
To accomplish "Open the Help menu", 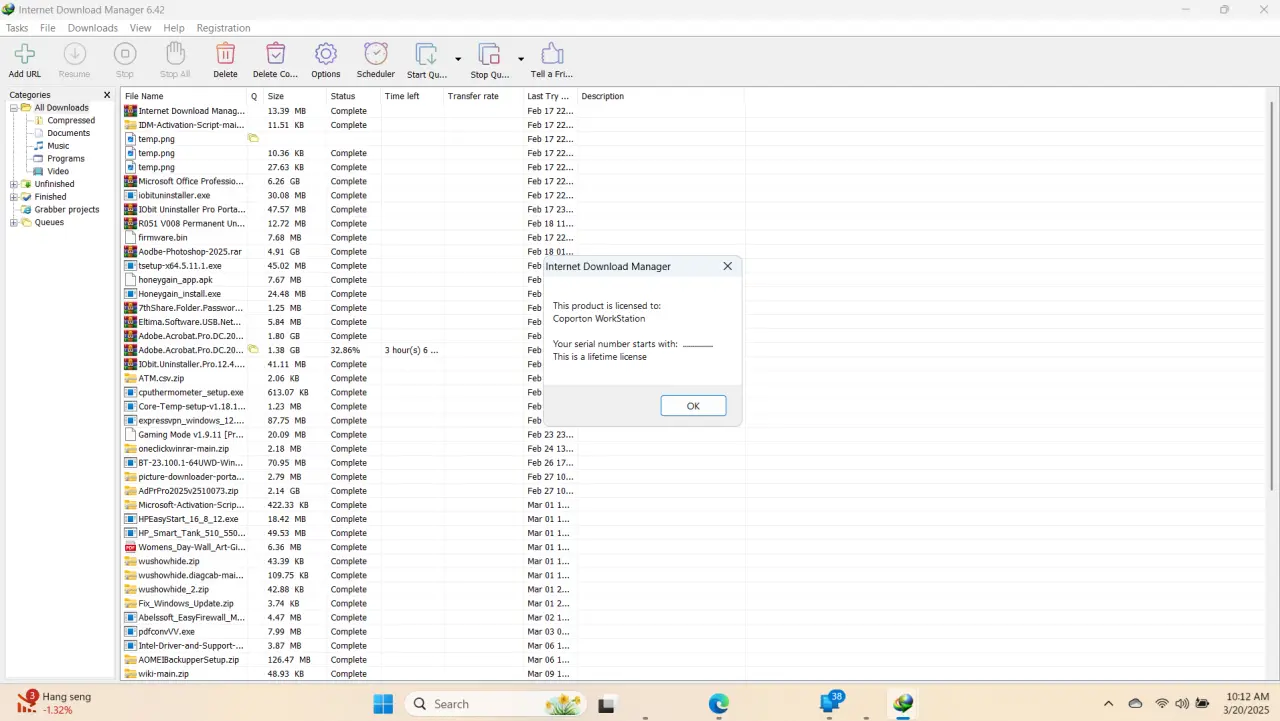I will tap(174, 28).
